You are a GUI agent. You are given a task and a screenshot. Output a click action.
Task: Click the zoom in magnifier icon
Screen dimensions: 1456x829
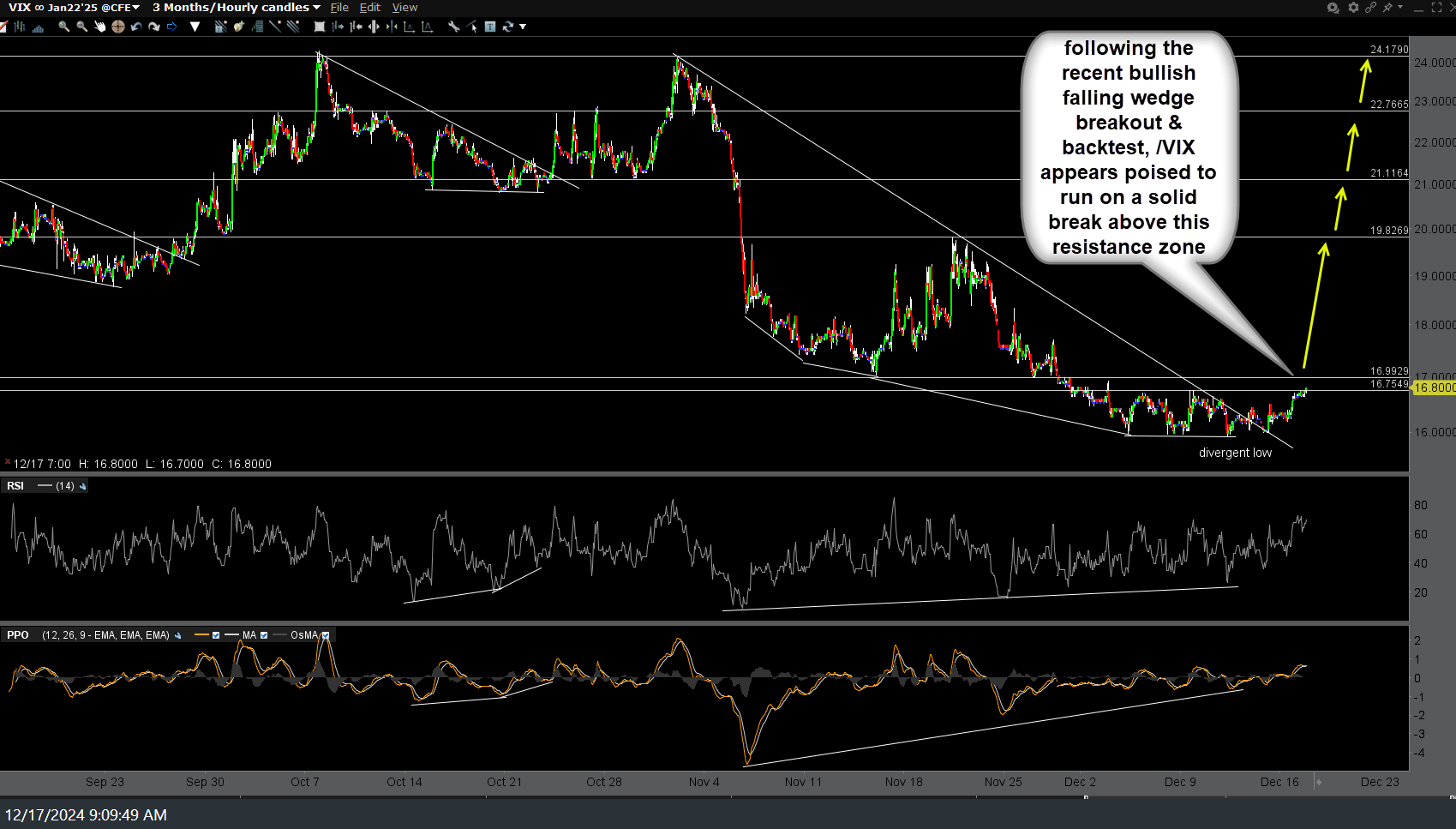64,27
